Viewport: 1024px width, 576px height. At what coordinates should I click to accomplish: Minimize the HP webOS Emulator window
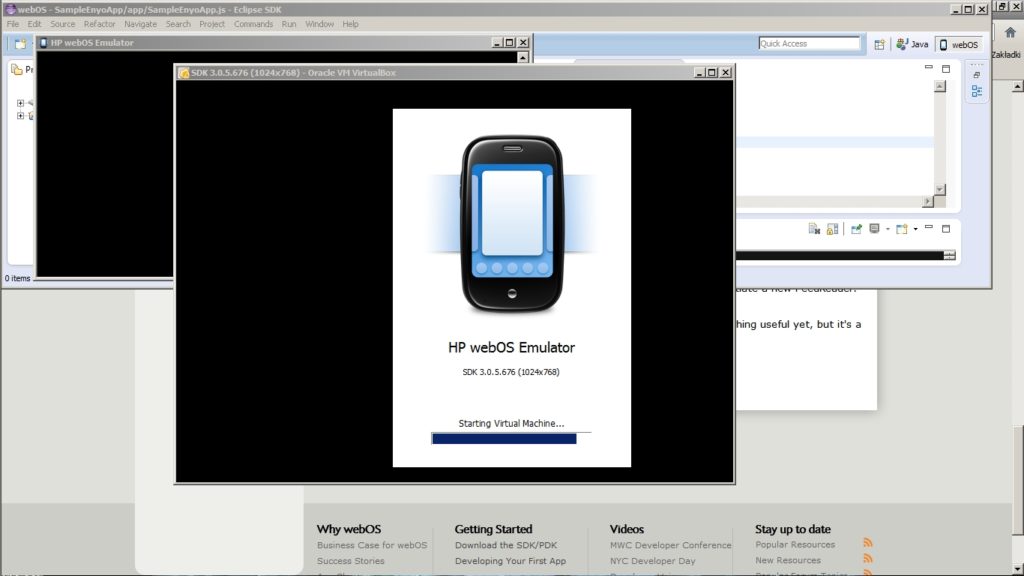pyautogui.click(x=497, y=42)
